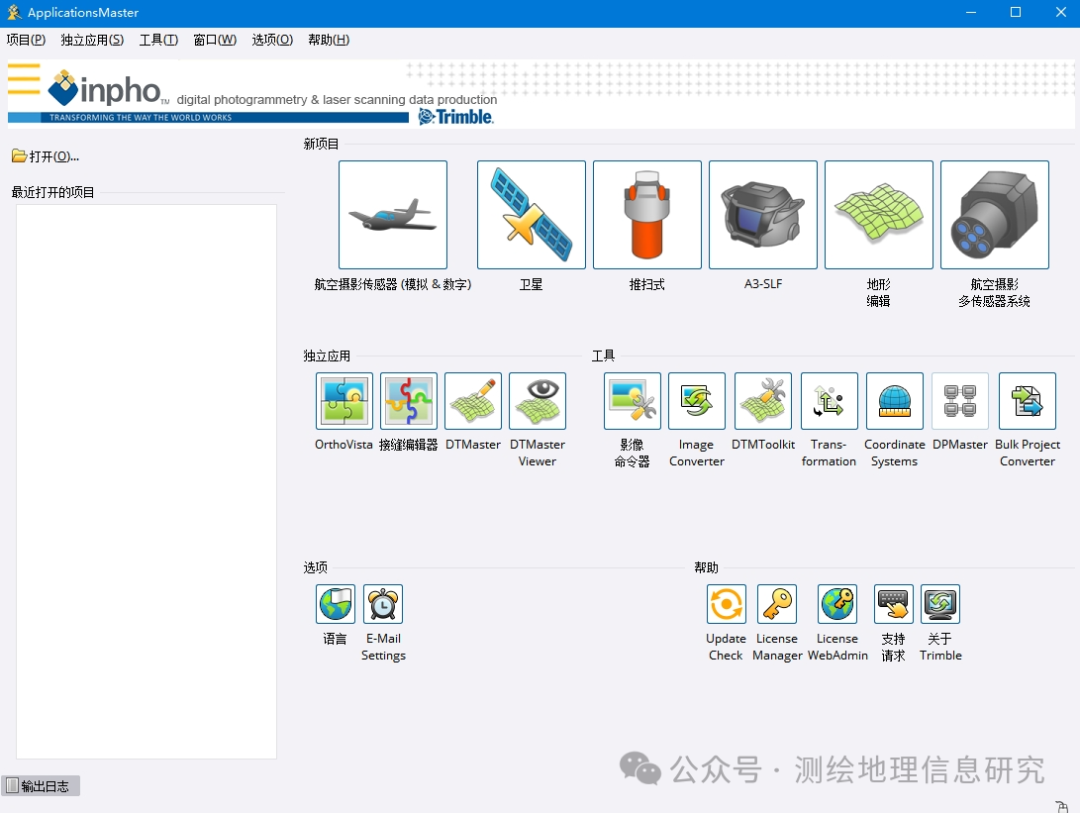The height and width of the screenshot is (813, 1080).
Task: Open Bulk Project Converter tool
Action: [1027, 401]
